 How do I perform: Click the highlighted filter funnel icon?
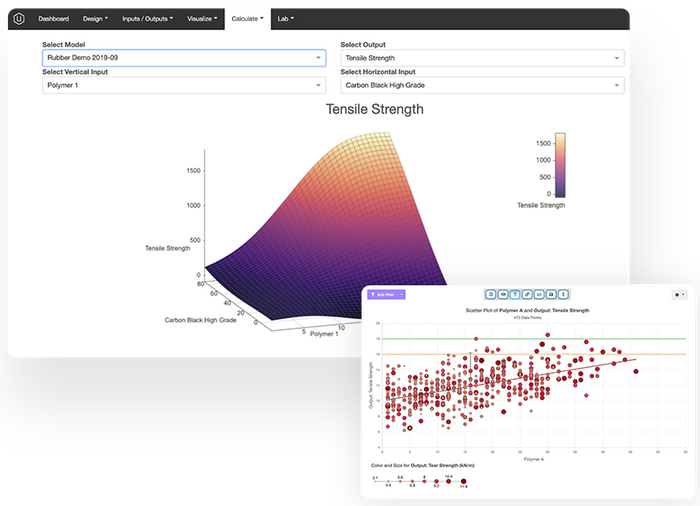pyautogui.click(x=515, y=294)
